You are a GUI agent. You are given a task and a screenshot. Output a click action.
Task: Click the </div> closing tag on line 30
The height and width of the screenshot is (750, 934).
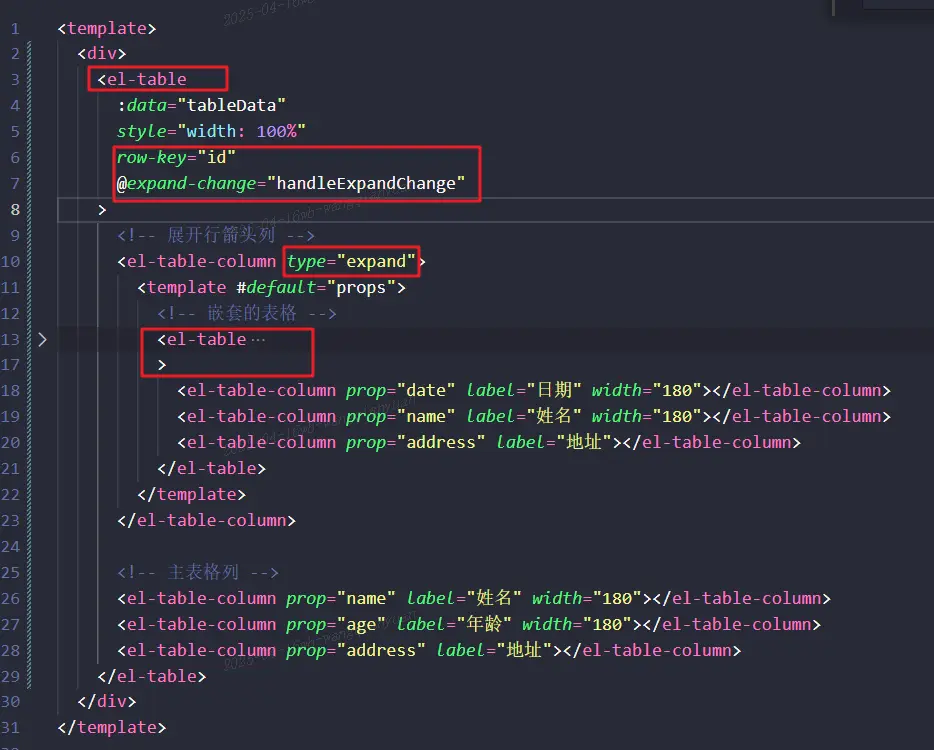[107, 702]
